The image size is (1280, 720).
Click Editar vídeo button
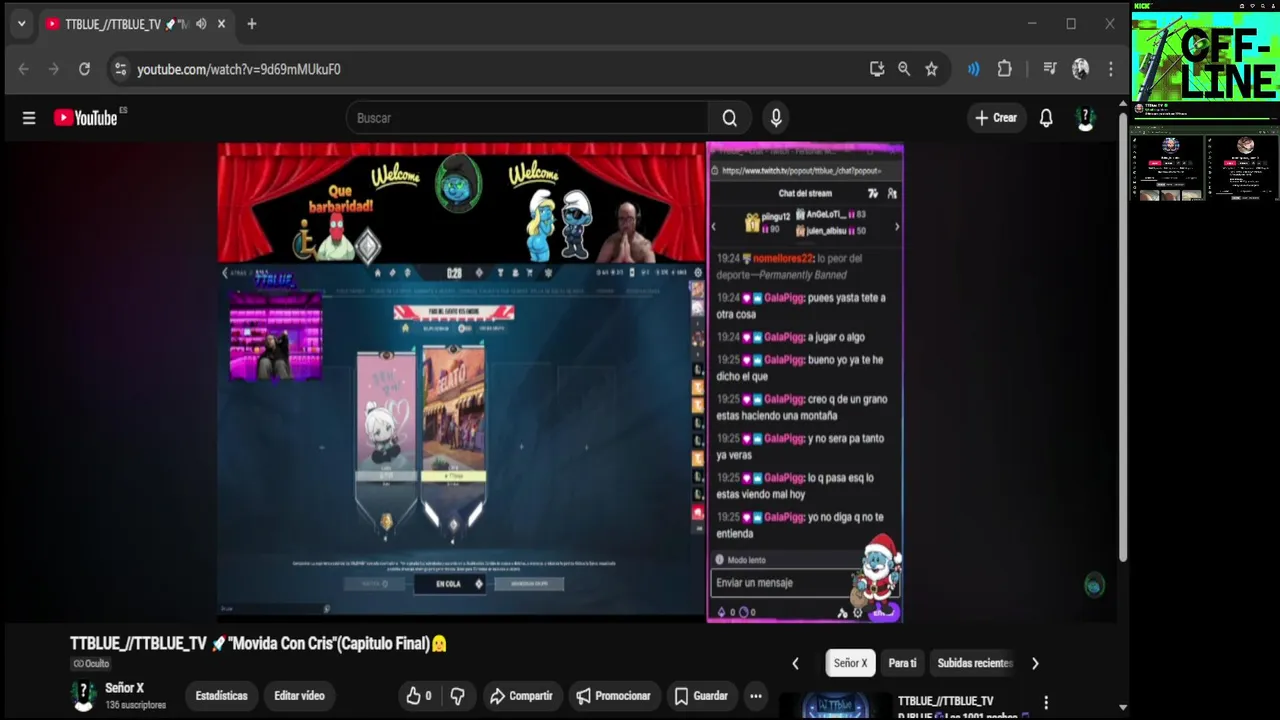tap(299, 696)
